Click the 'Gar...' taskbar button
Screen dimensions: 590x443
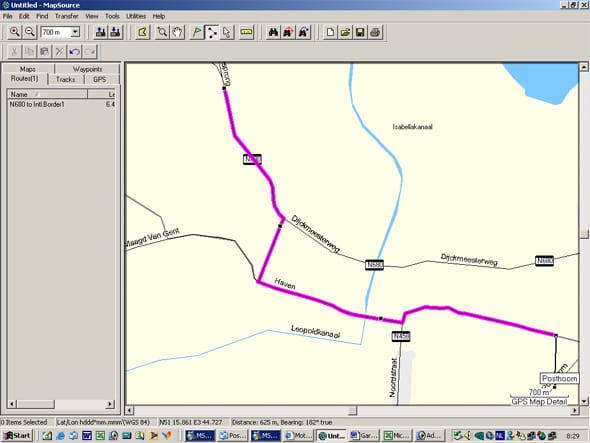point(363,436)
